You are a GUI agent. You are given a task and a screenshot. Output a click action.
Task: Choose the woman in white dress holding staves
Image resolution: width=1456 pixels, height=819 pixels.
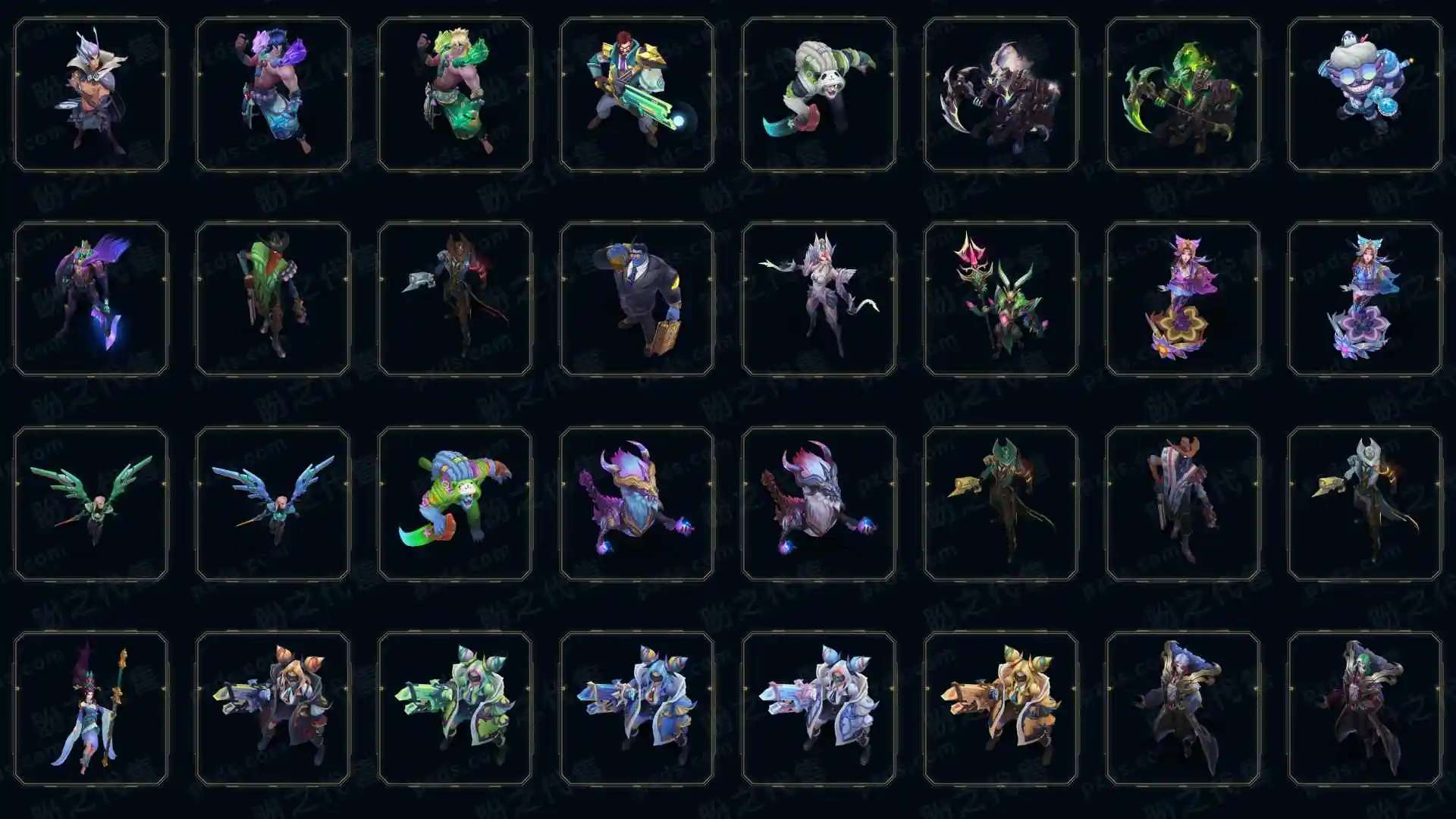[91, 708]
